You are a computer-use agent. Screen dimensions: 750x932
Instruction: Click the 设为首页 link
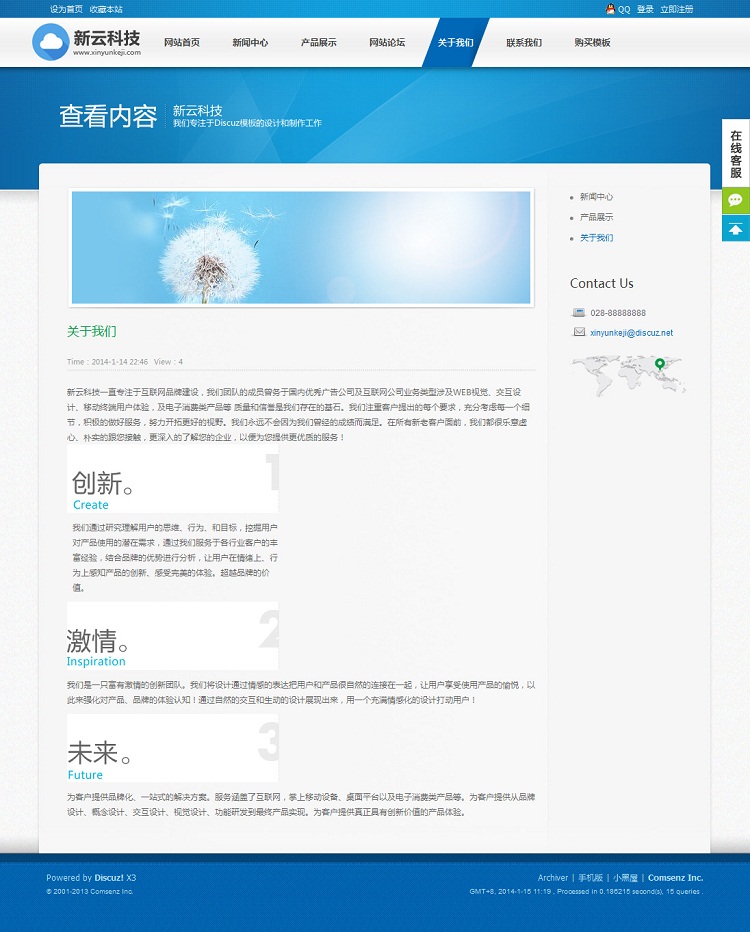(66, 9)
